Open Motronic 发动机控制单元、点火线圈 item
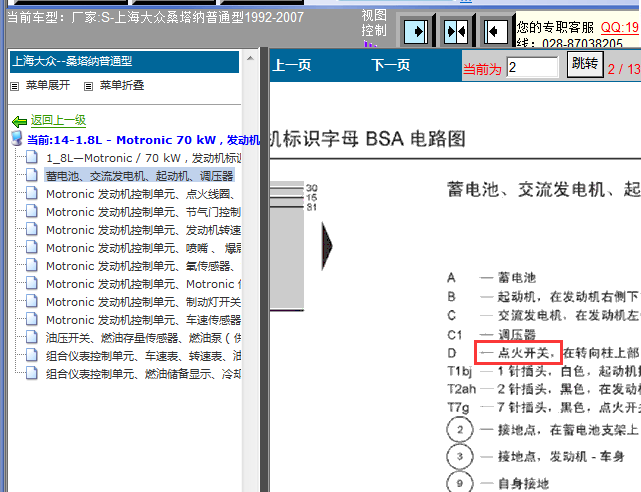The height and width of the screenshot is (492, 641). click(140, 194)
